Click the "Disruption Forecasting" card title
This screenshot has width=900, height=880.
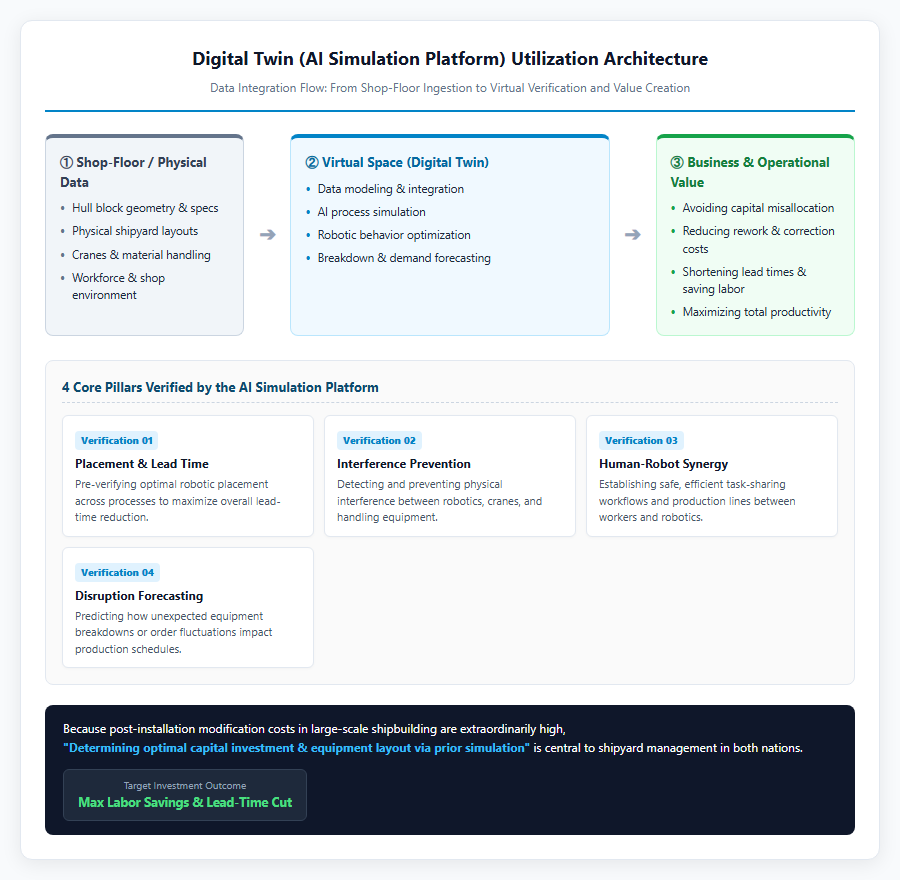[139, 596]
